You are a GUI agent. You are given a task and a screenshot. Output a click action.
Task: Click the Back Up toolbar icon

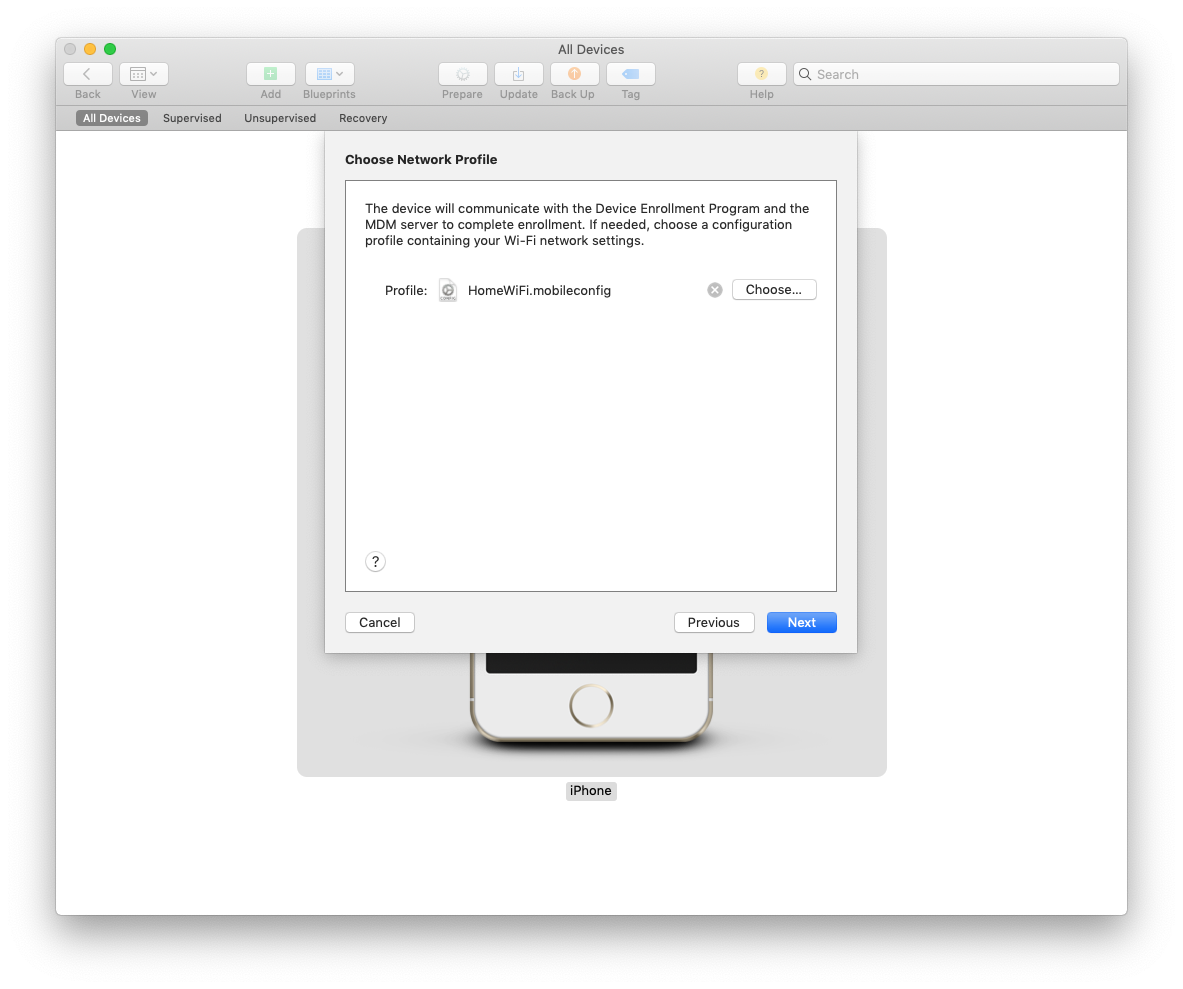[x=574, y=74]
